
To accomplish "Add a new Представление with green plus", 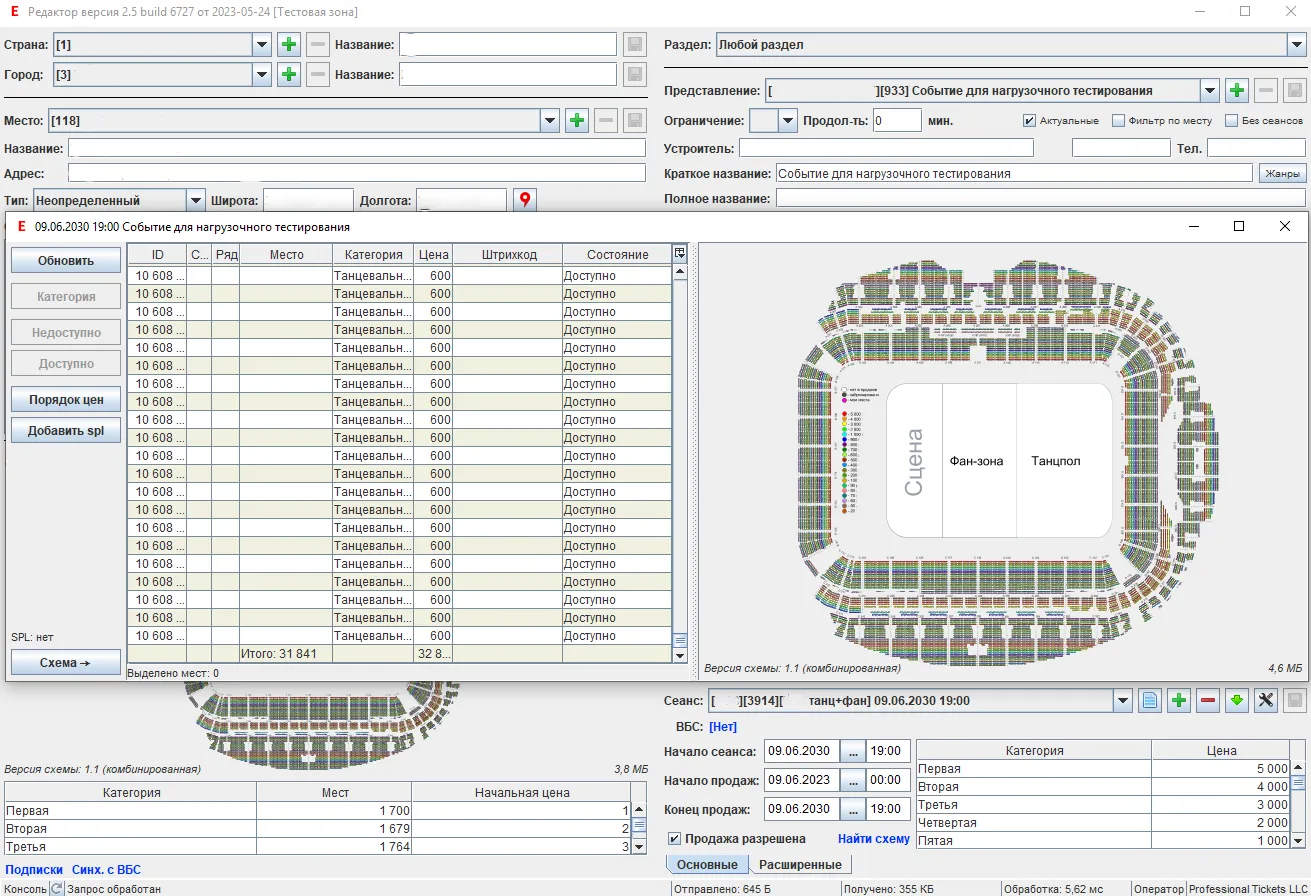I will [1237, 91].
